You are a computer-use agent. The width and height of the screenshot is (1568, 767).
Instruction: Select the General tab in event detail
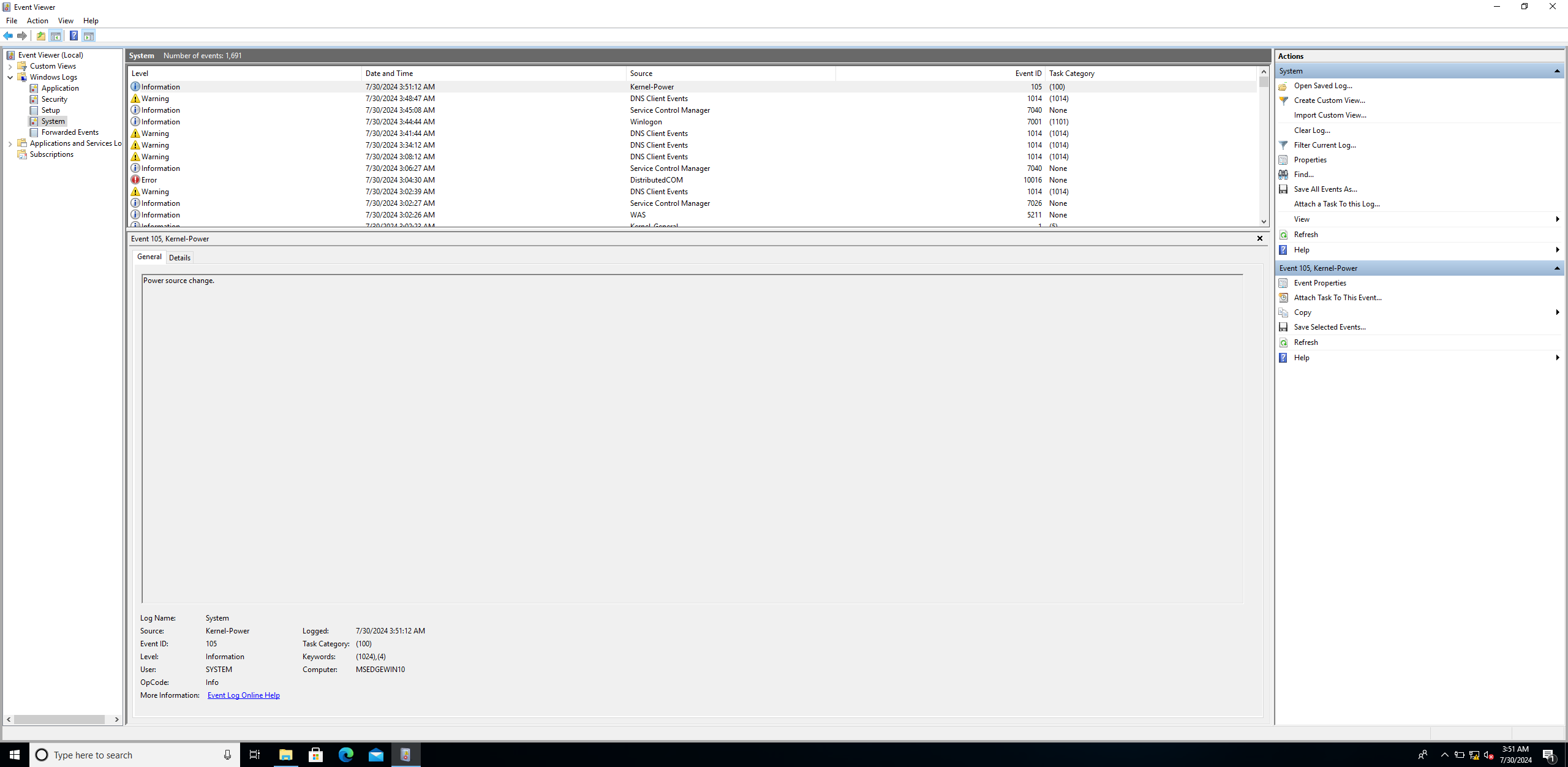coord(149,257)
